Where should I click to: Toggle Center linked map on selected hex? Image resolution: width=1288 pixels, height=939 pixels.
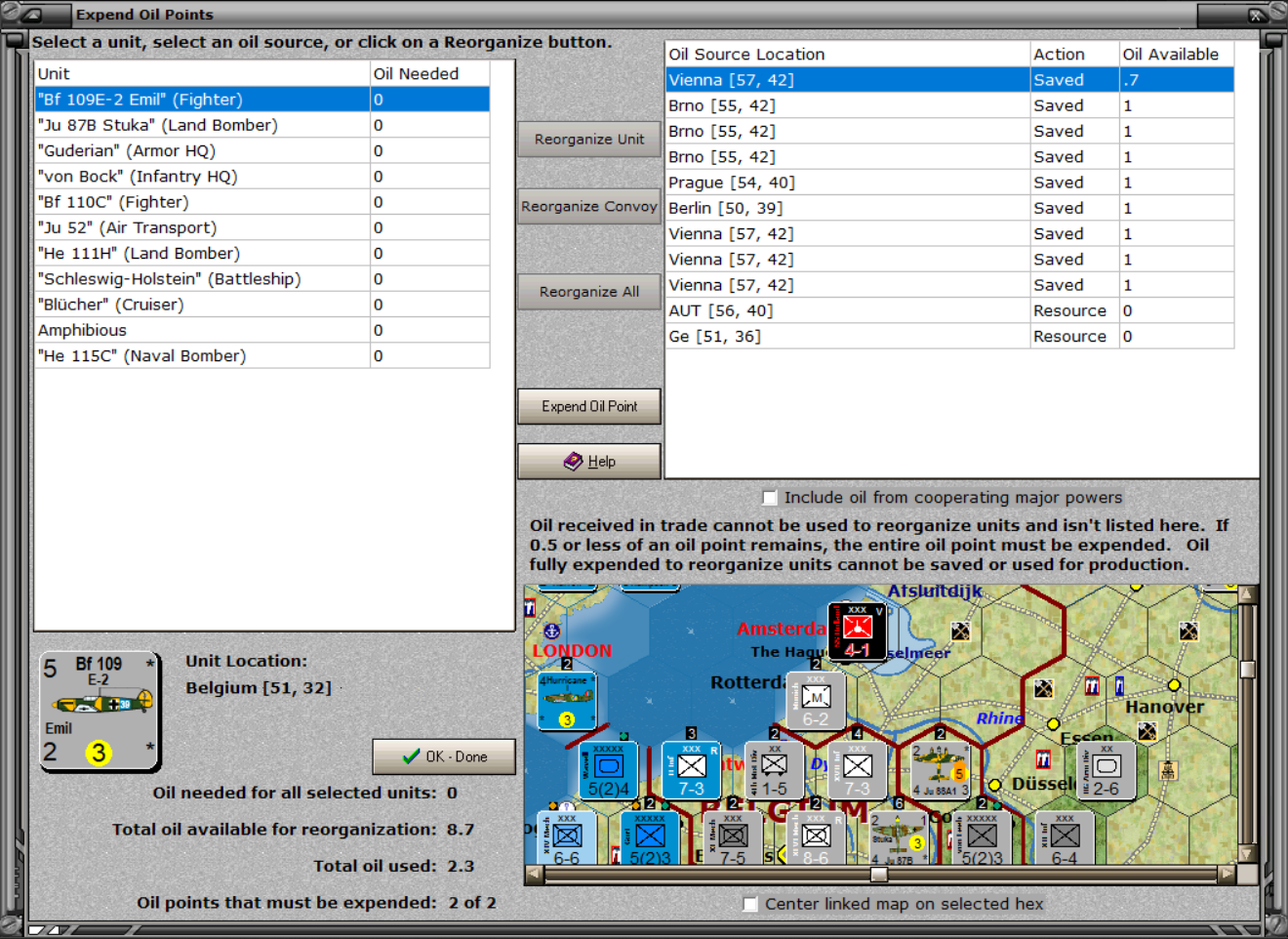pos(749,905)
